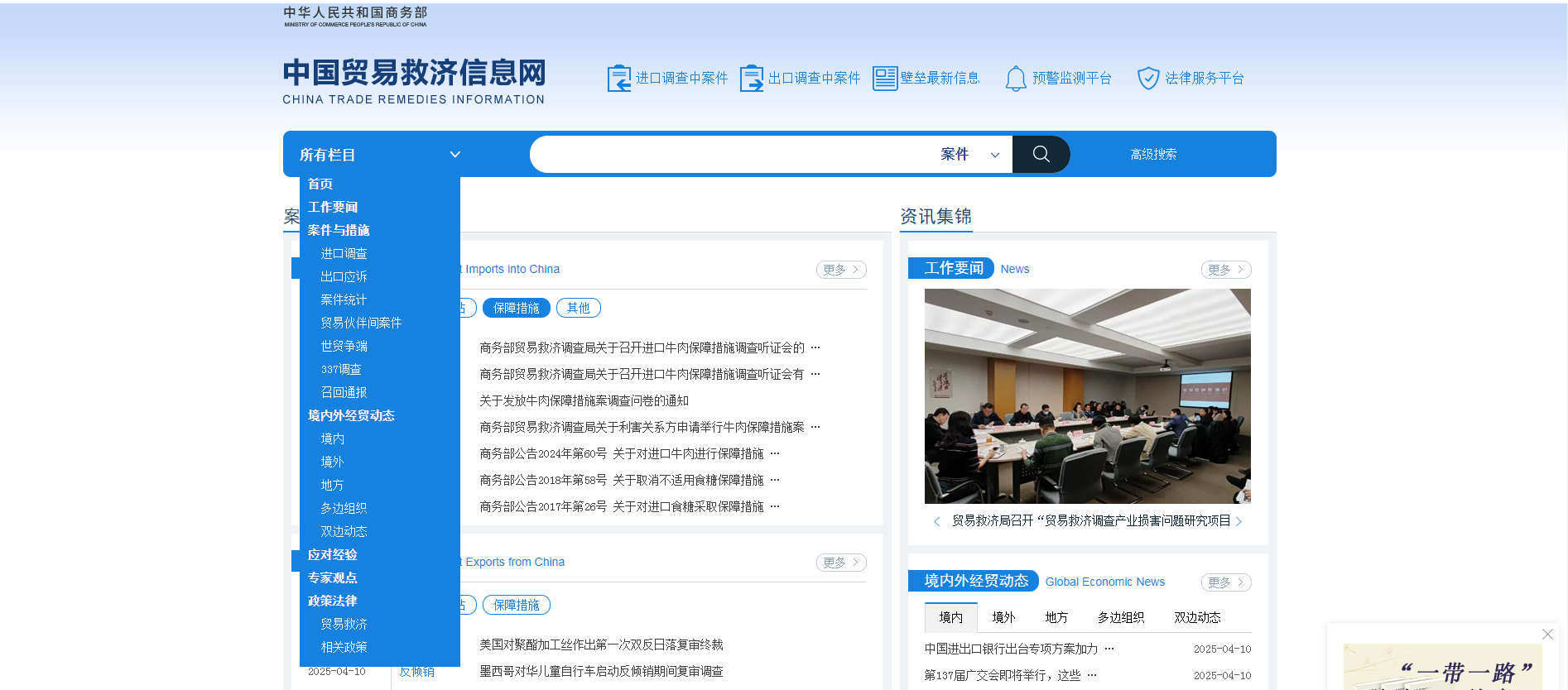1568x690 pixels.
Task: Show previous news slide with left arrow
Action: (936, 521)
